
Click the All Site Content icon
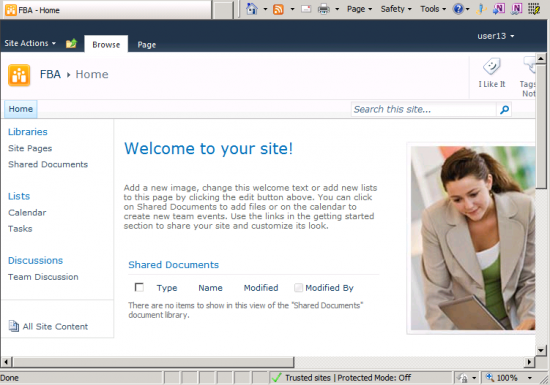[x=14, y=326]
